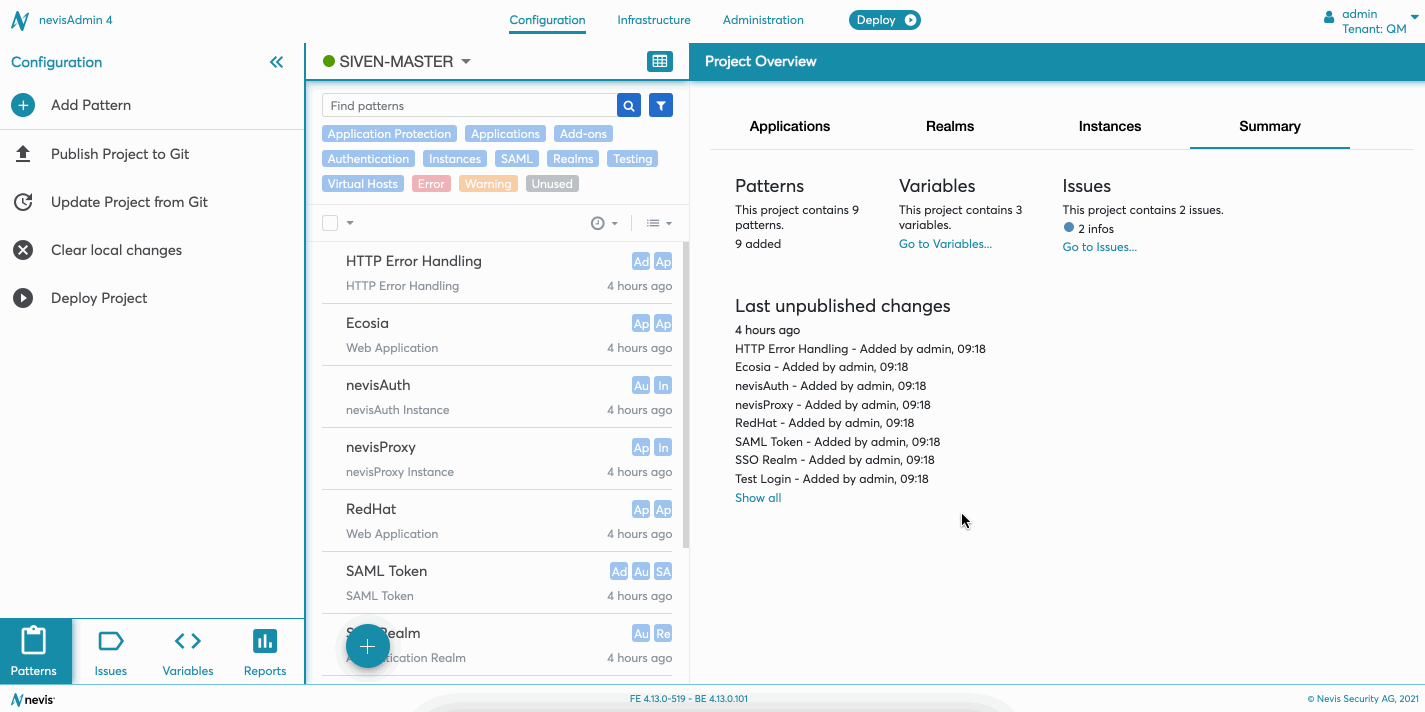This screenshot has height=712, width=1425.
Task: Click the Add Pattern plus icon
Action: [x=23, y=105]
